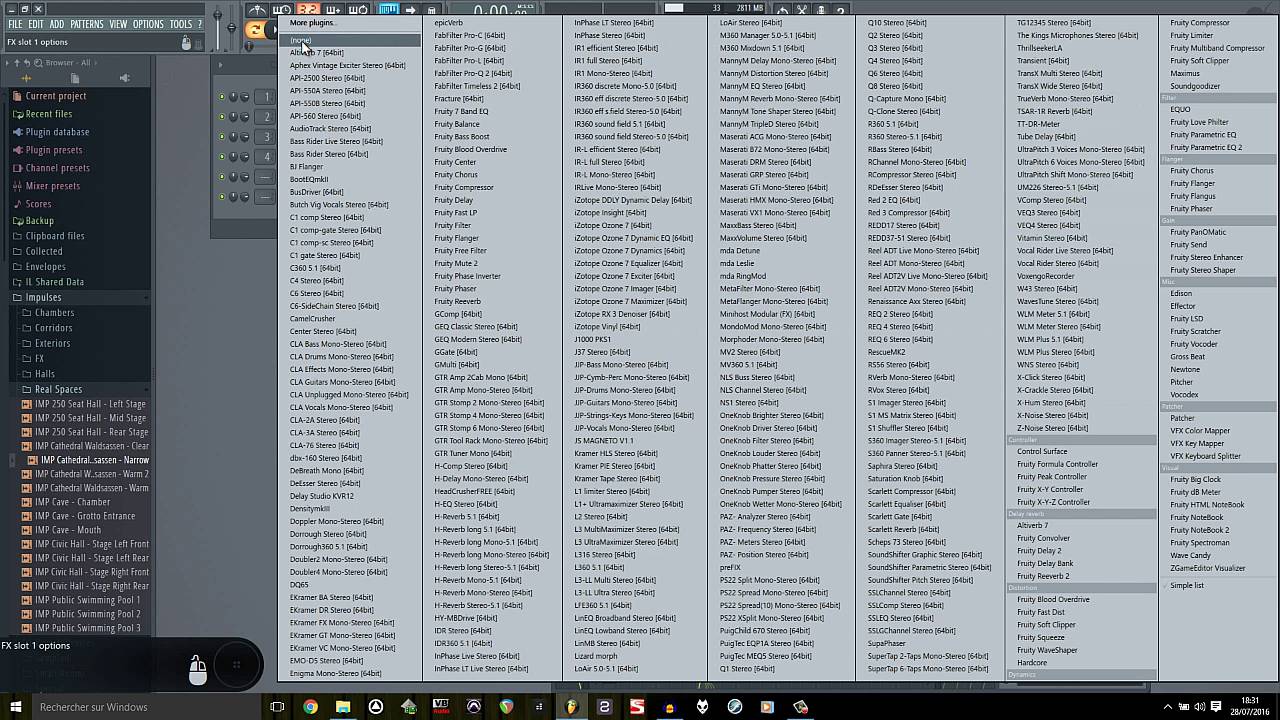Pick ZGameEditor Visualizer

click(x=1208, y=568)
